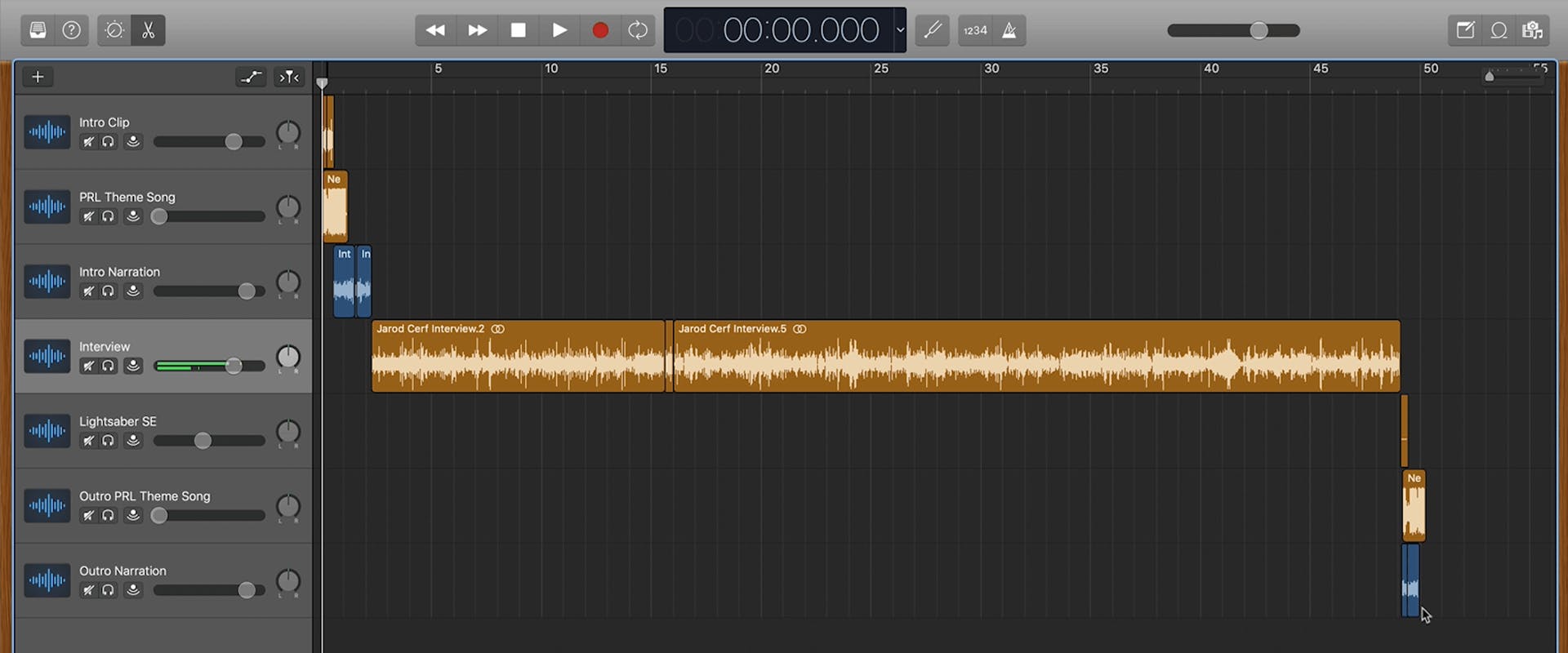Show track automation button in header

click(251, 77)
